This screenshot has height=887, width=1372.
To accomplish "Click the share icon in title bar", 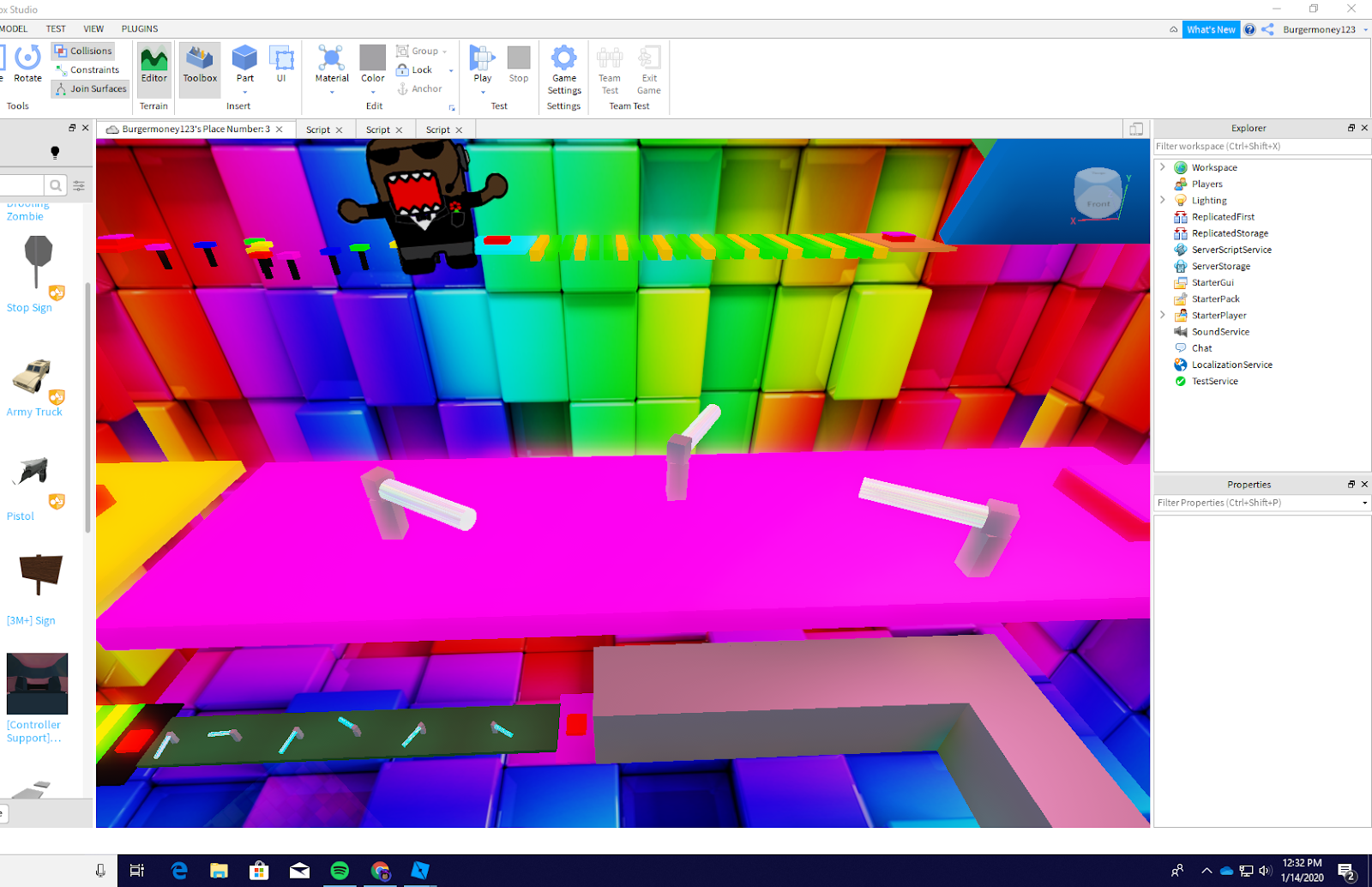I will [1267, 30].
